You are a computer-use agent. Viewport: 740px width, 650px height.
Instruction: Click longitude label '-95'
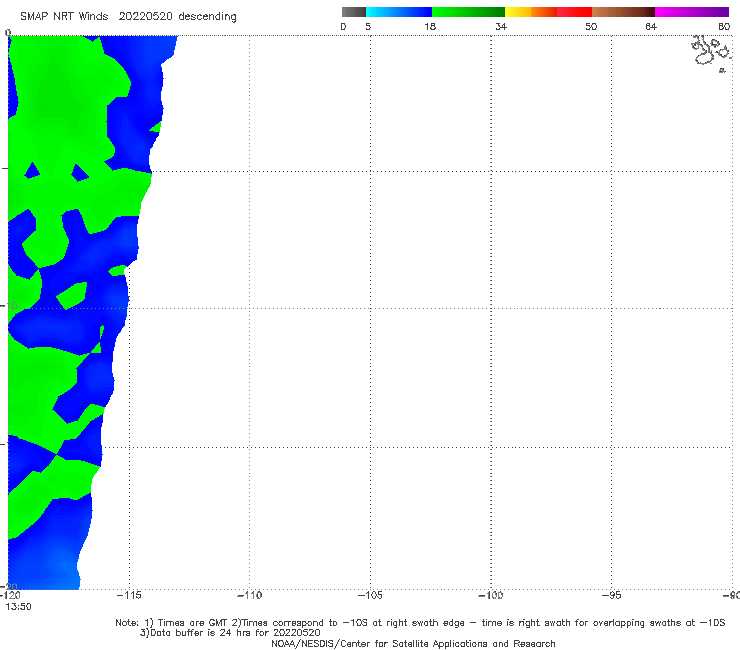pos(612,595)
